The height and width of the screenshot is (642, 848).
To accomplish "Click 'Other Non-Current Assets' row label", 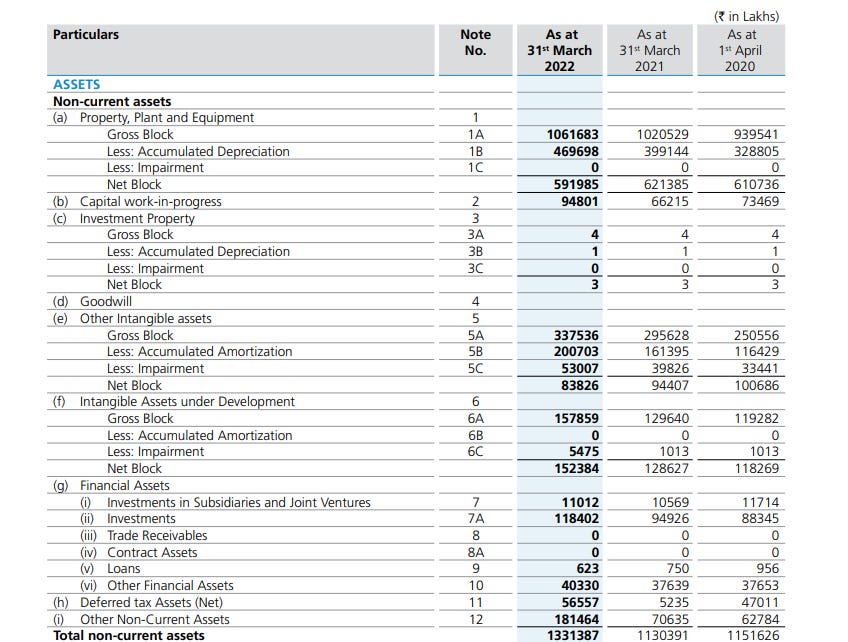I will pyautogui.click(x=155, y=619).
